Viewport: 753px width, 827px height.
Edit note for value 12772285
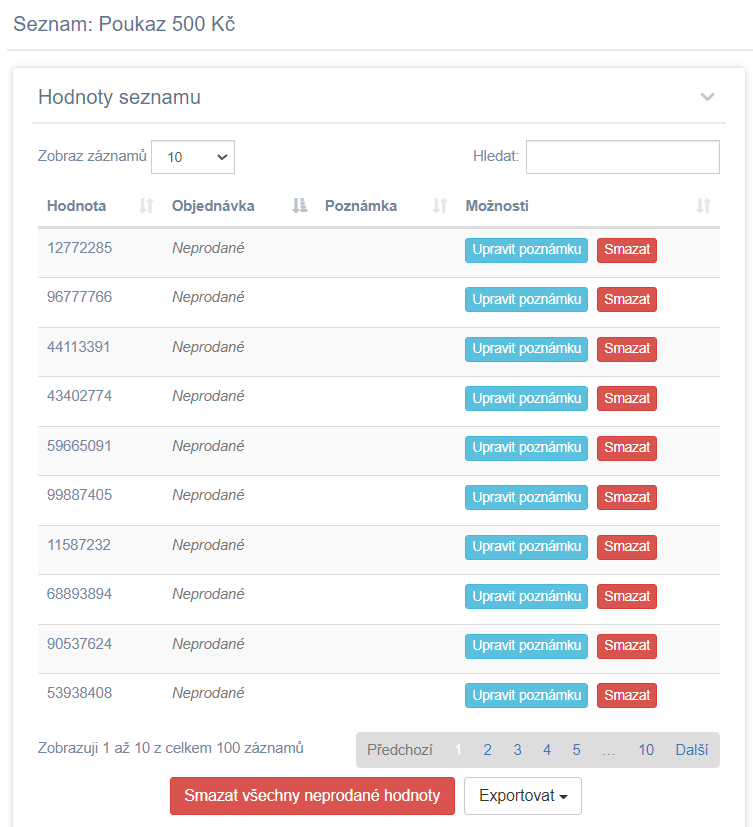526,250
